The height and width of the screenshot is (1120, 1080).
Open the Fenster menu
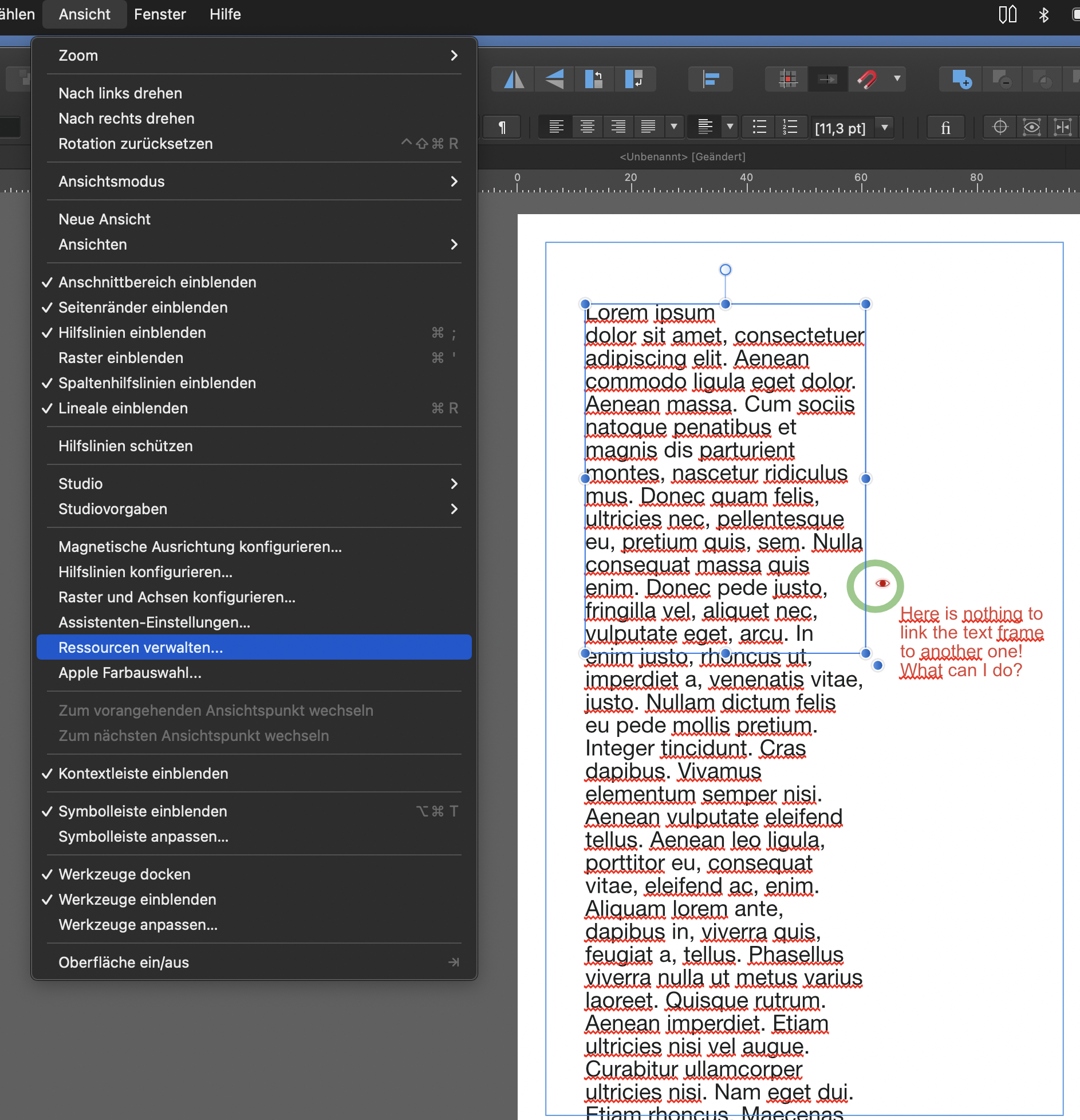coord(160,14)
